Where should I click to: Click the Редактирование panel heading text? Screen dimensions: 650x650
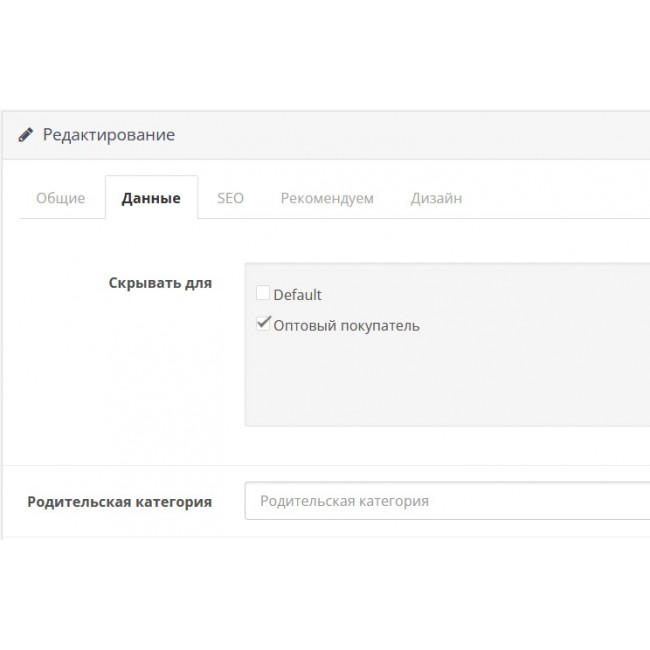click(x=108, y=135)
